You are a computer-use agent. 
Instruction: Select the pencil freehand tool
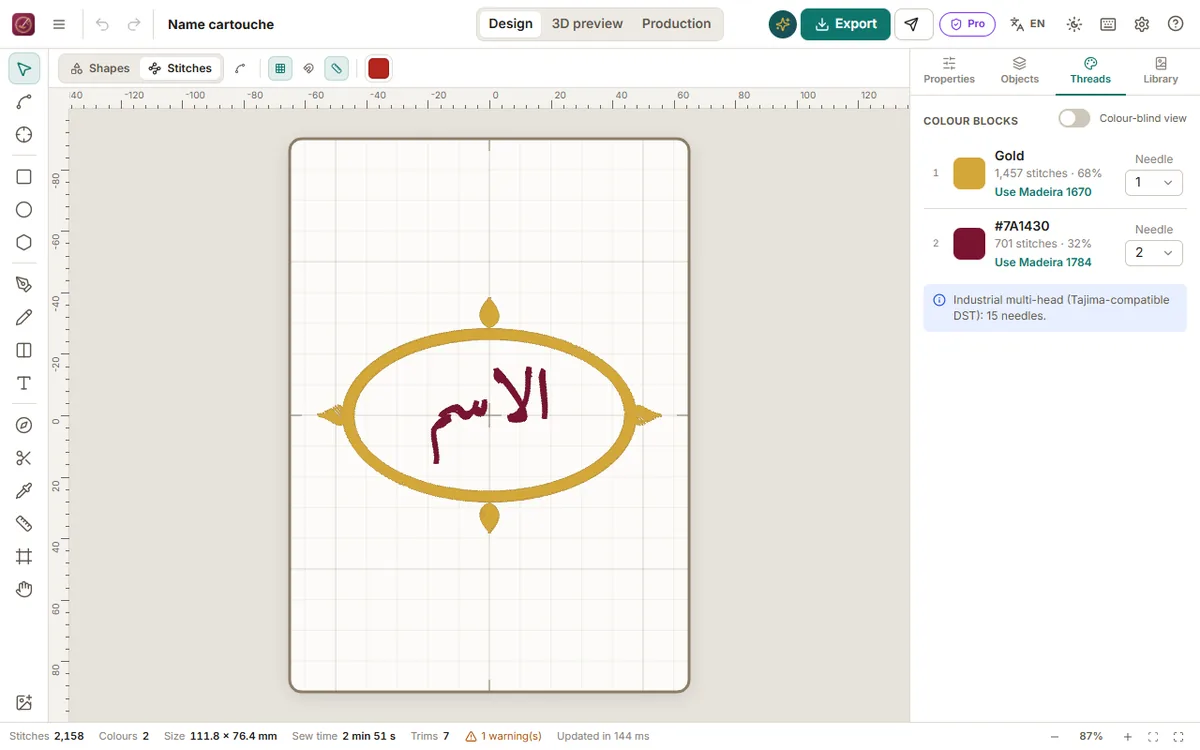[x=24, y=318]
